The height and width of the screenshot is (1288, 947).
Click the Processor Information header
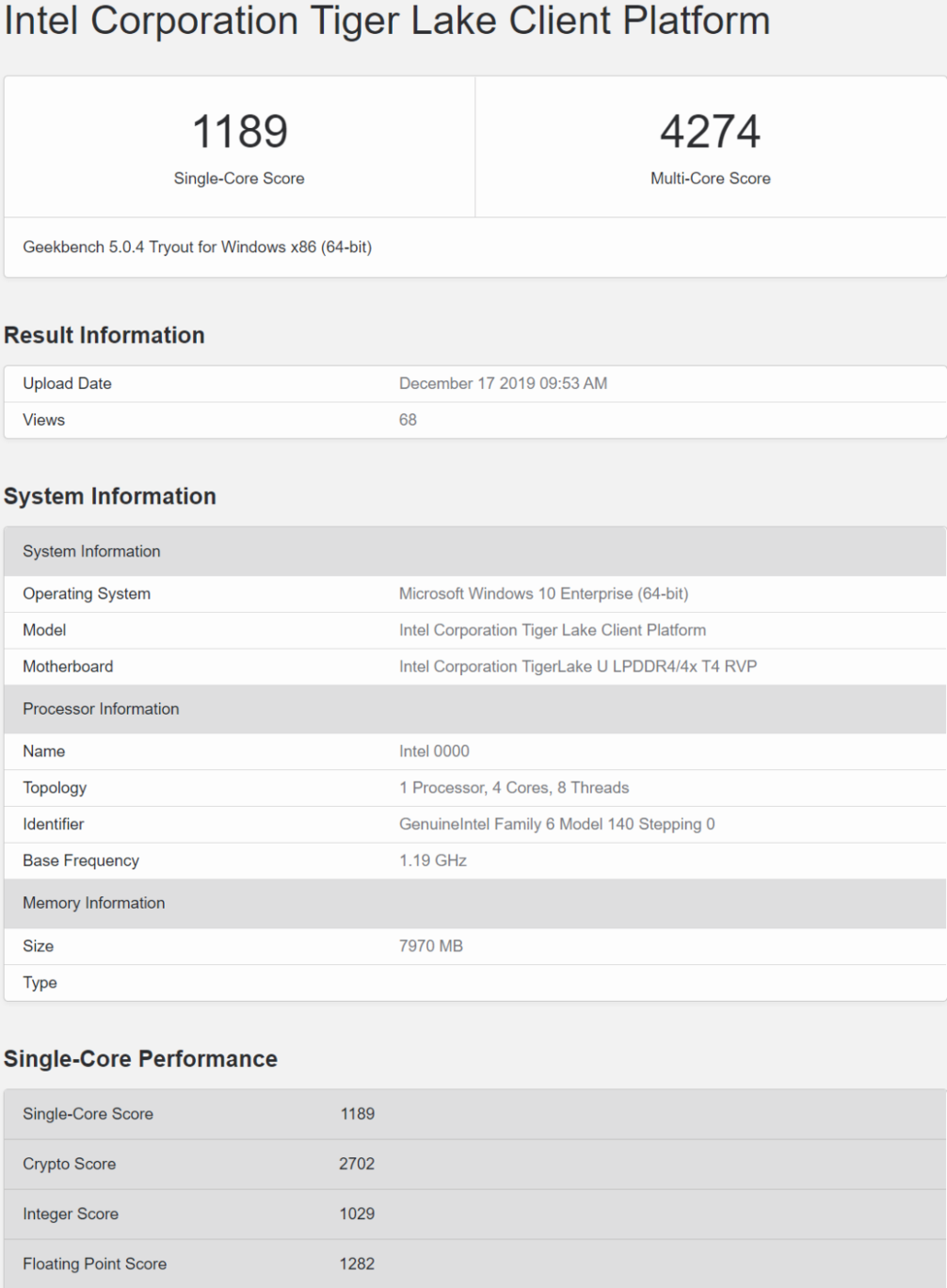click(102, 709)
